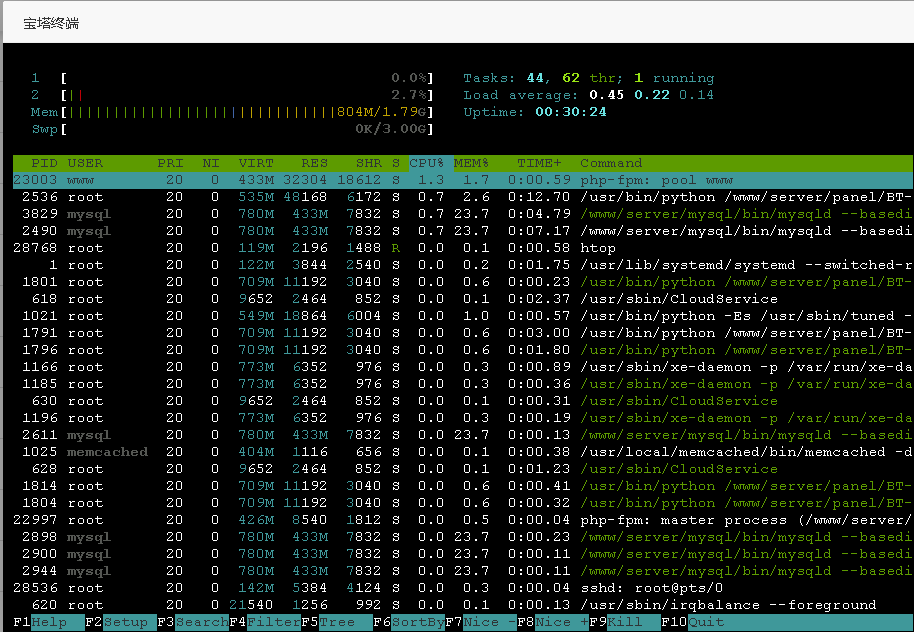The image size is (914, 632).
Task: Switch to F5 Tree view
Action: (x=337, y=622)
